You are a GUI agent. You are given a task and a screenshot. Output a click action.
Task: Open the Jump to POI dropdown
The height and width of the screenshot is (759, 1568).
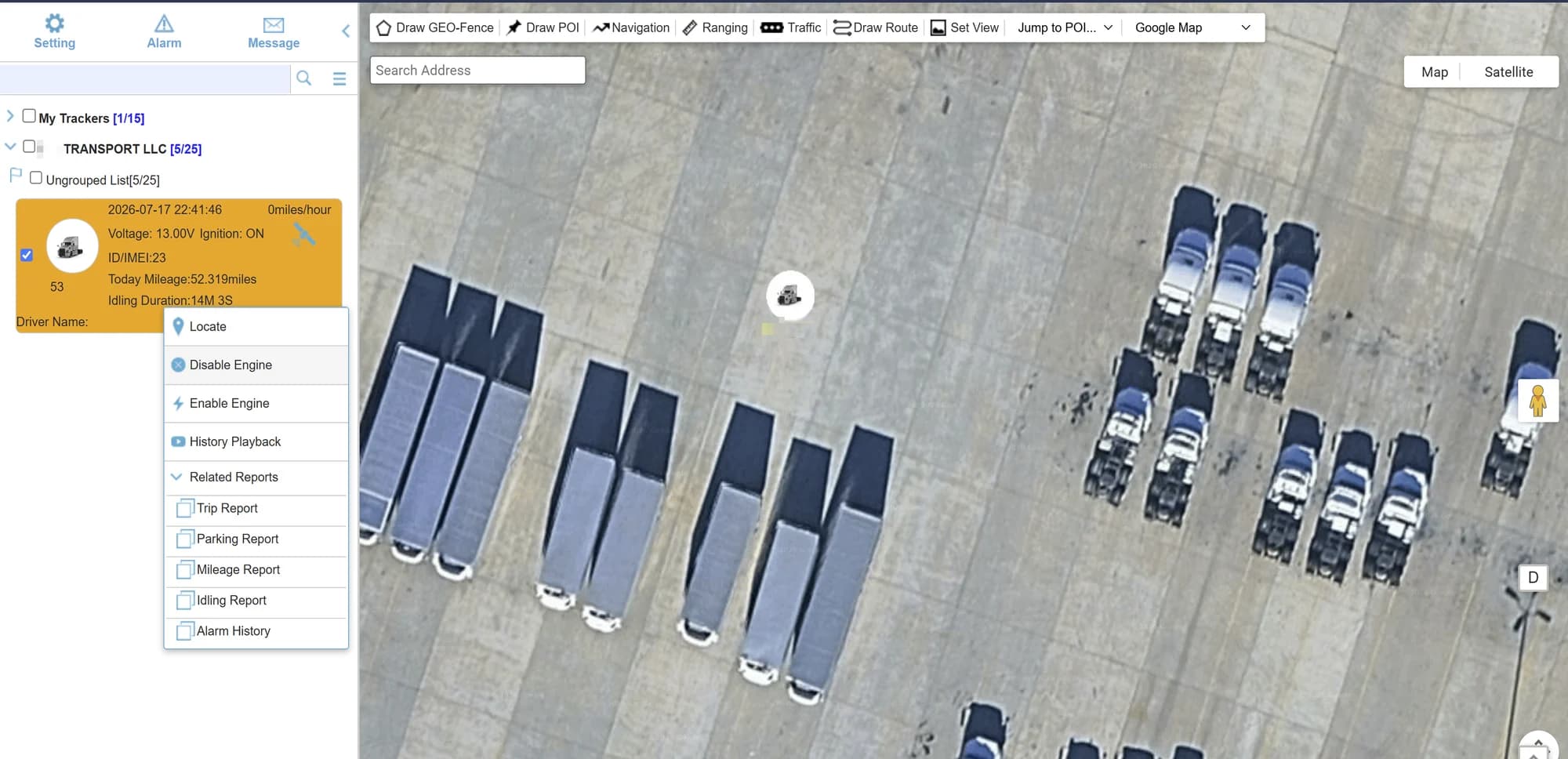click(1065, 27)
